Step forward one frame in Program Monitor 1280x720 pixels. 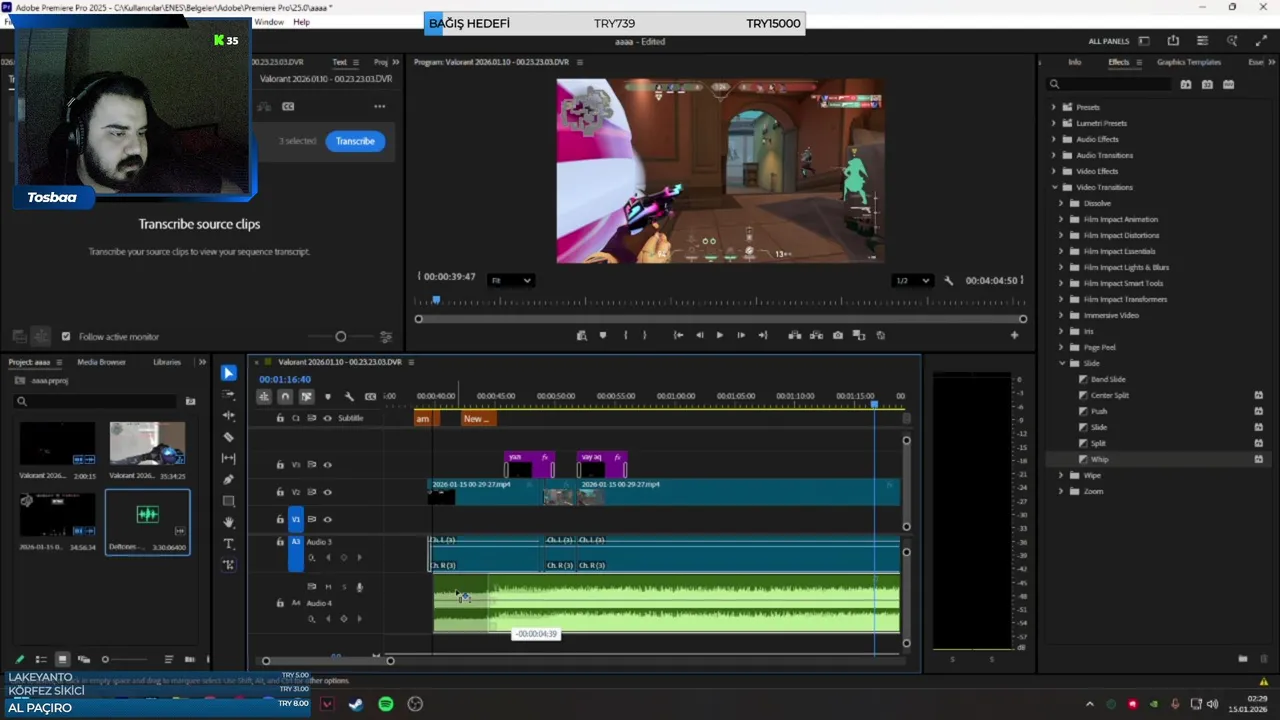click(x=741, y=335)
